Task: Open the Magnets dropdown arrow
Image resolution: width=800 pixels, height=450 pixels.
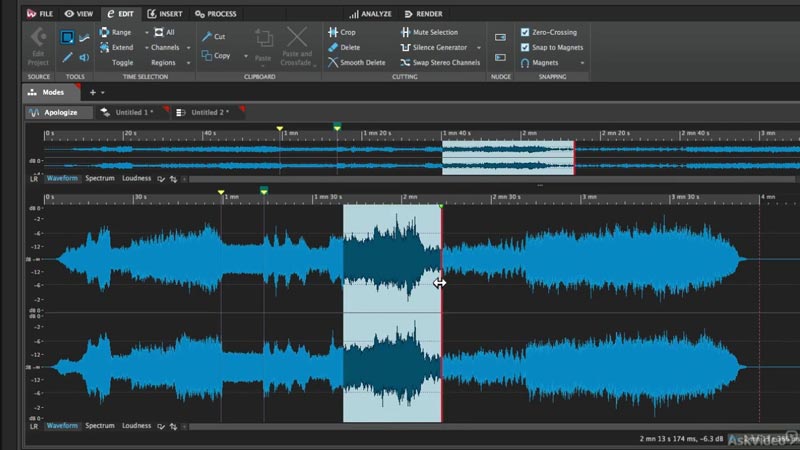Action: (582, 63)
